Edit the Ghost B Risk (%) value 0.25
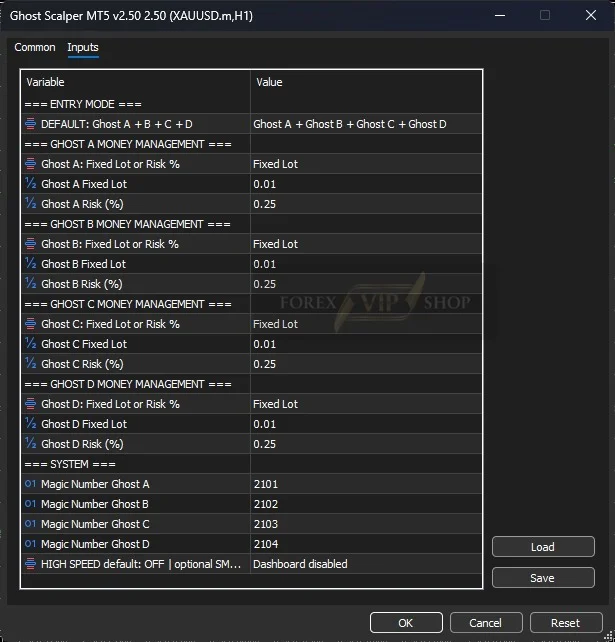 366,284
